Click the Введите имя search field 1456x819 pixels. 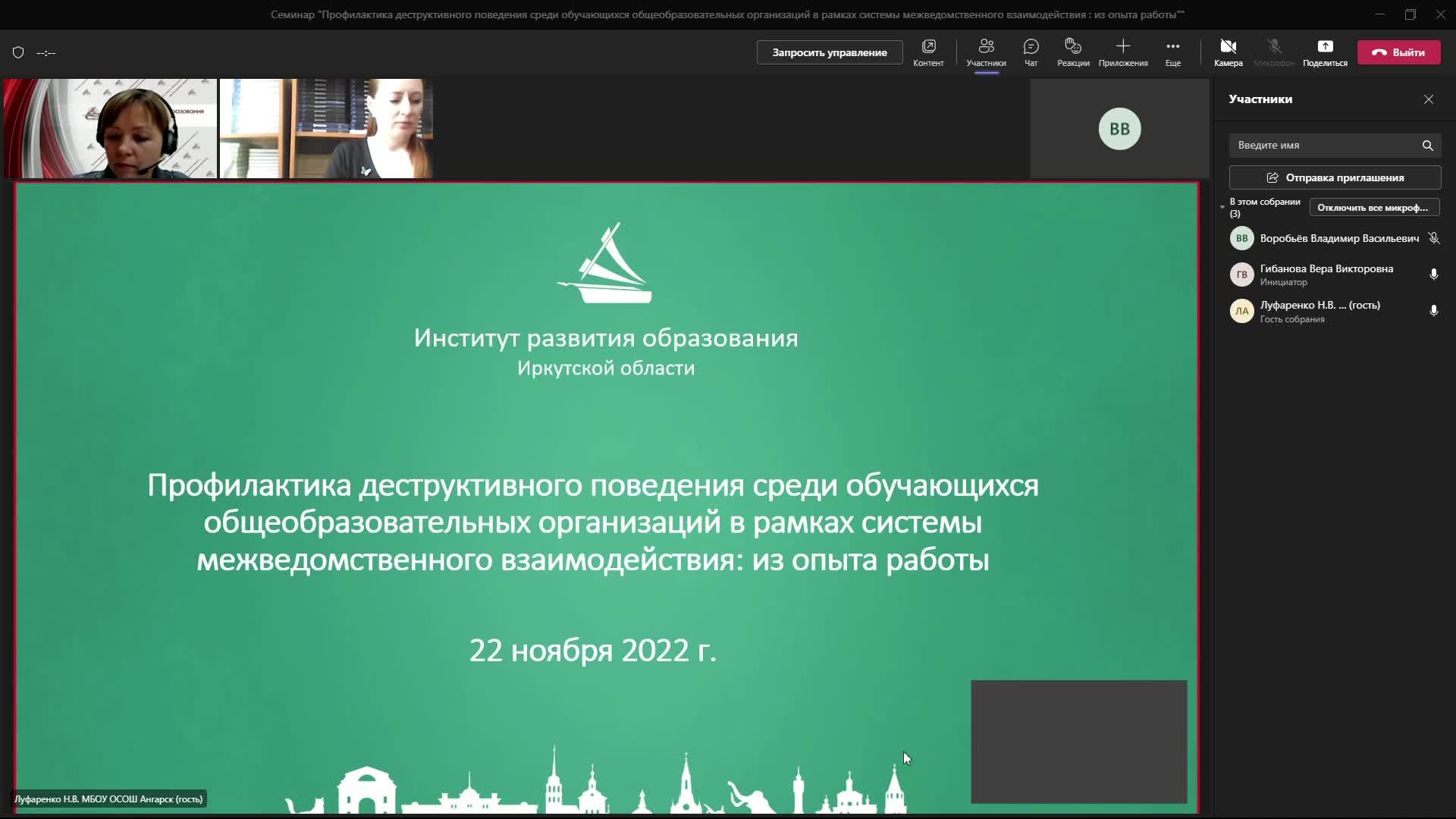click(1319, 145)
